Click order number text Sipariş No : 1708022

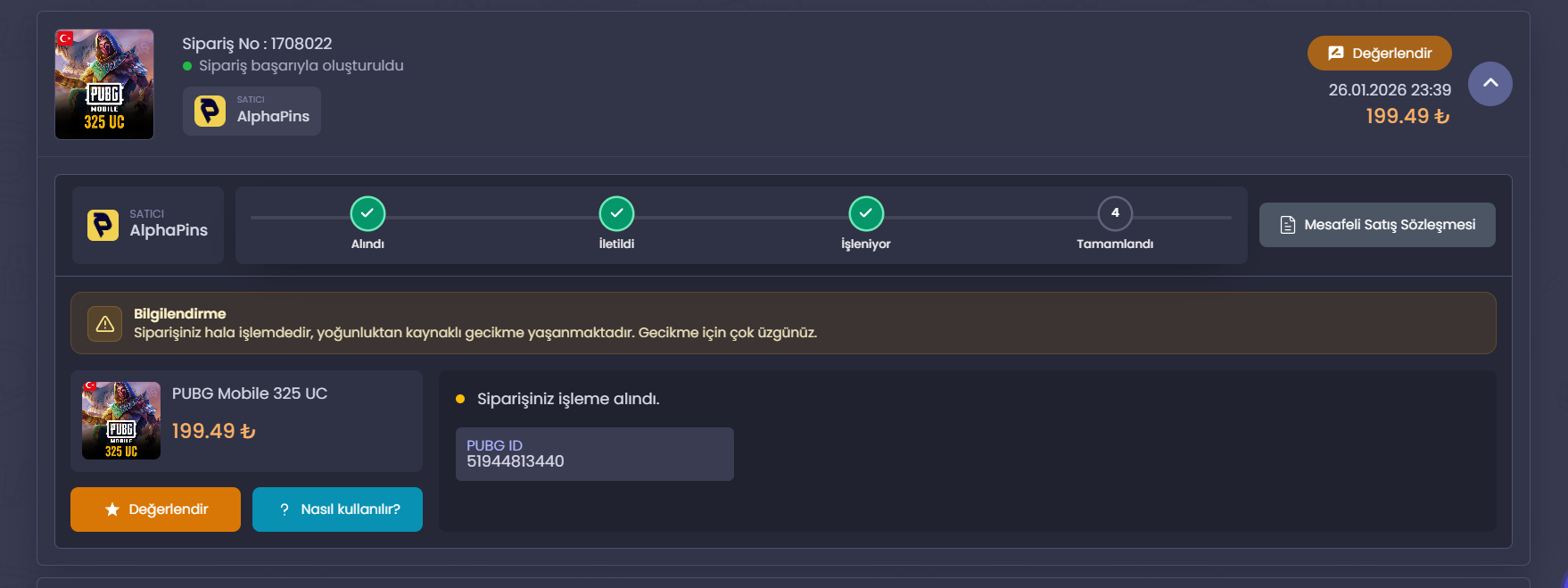tap(257, 44)
